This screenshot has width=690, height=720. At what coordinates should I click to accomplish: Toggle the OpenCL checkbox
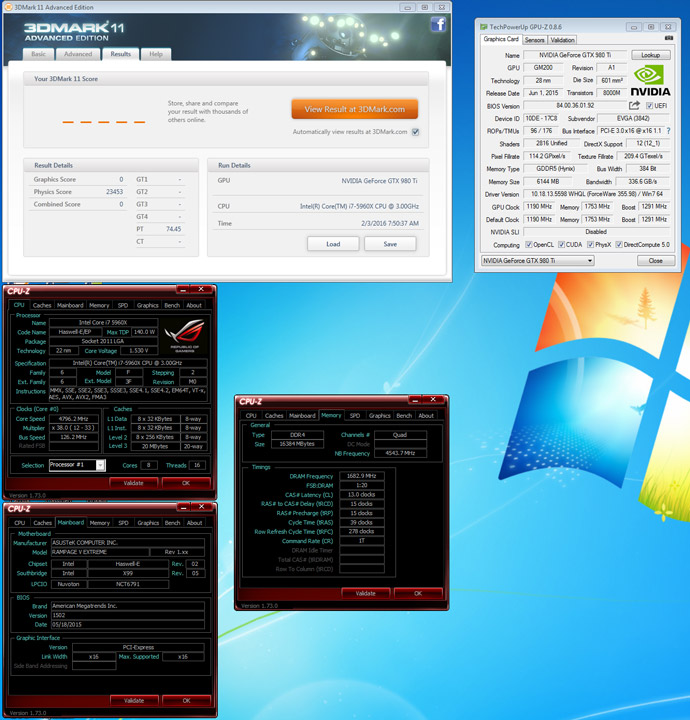(528, 244)
